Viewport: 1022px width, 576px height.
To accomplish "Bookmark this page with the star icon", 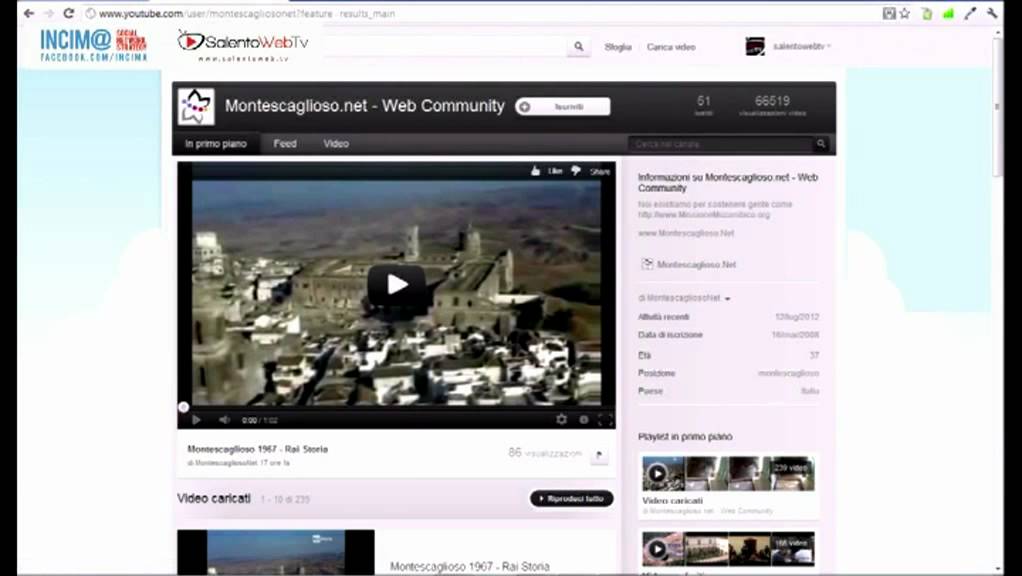I will pos(905,13).
